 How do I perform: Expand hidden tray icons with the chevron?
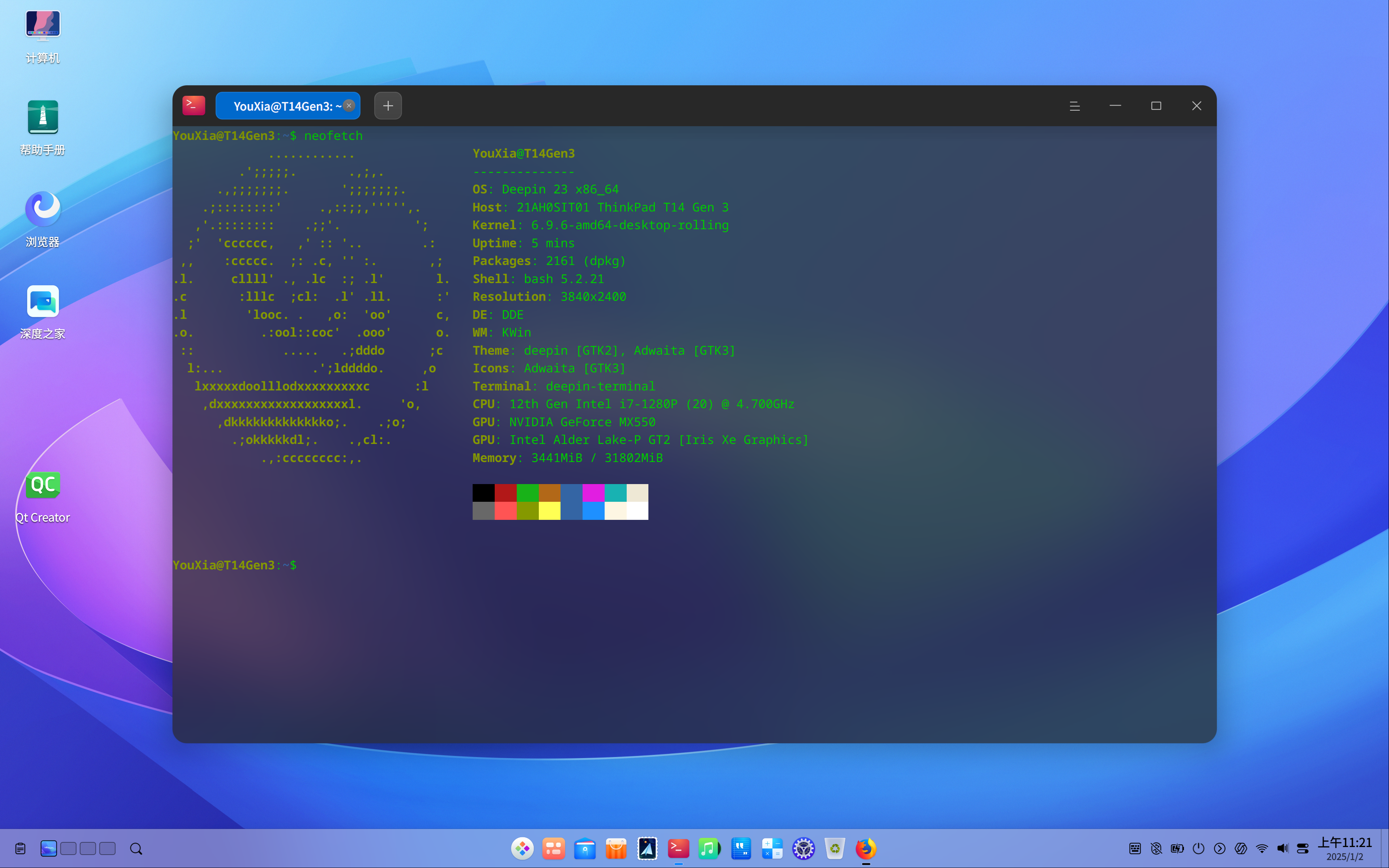1219,848
